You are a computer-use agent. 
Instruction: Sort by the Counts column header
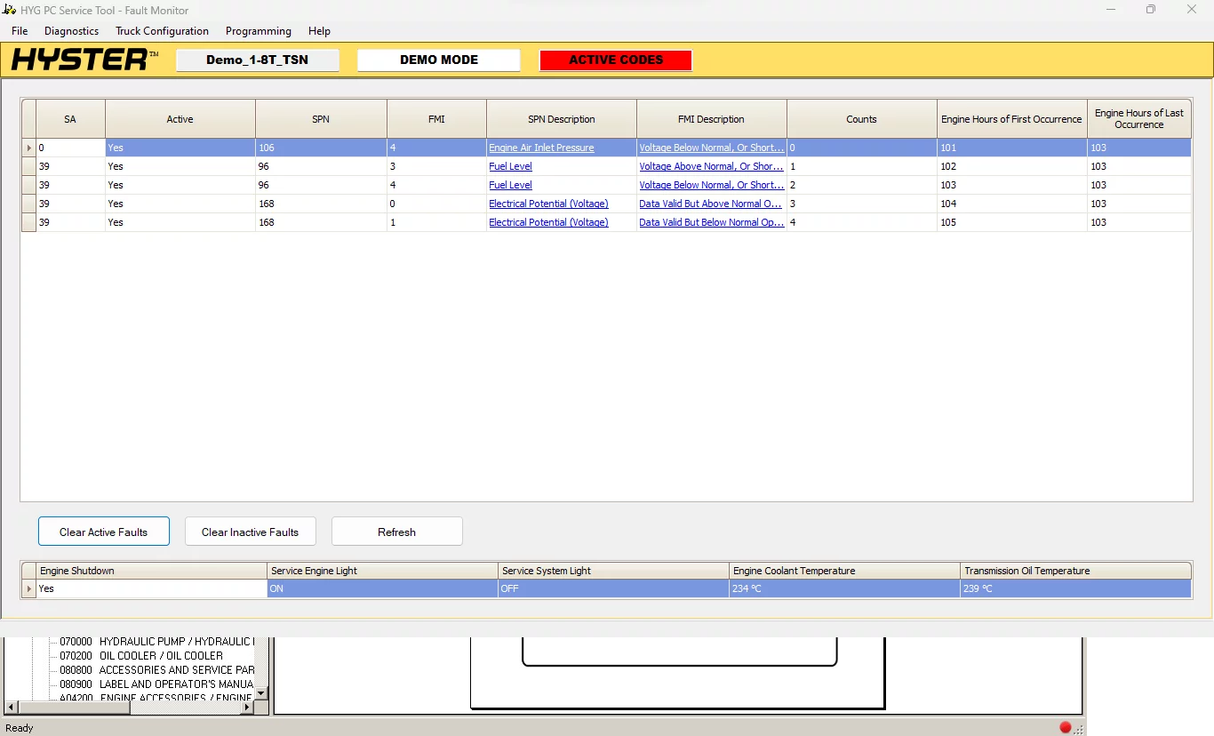click(861, 119)
